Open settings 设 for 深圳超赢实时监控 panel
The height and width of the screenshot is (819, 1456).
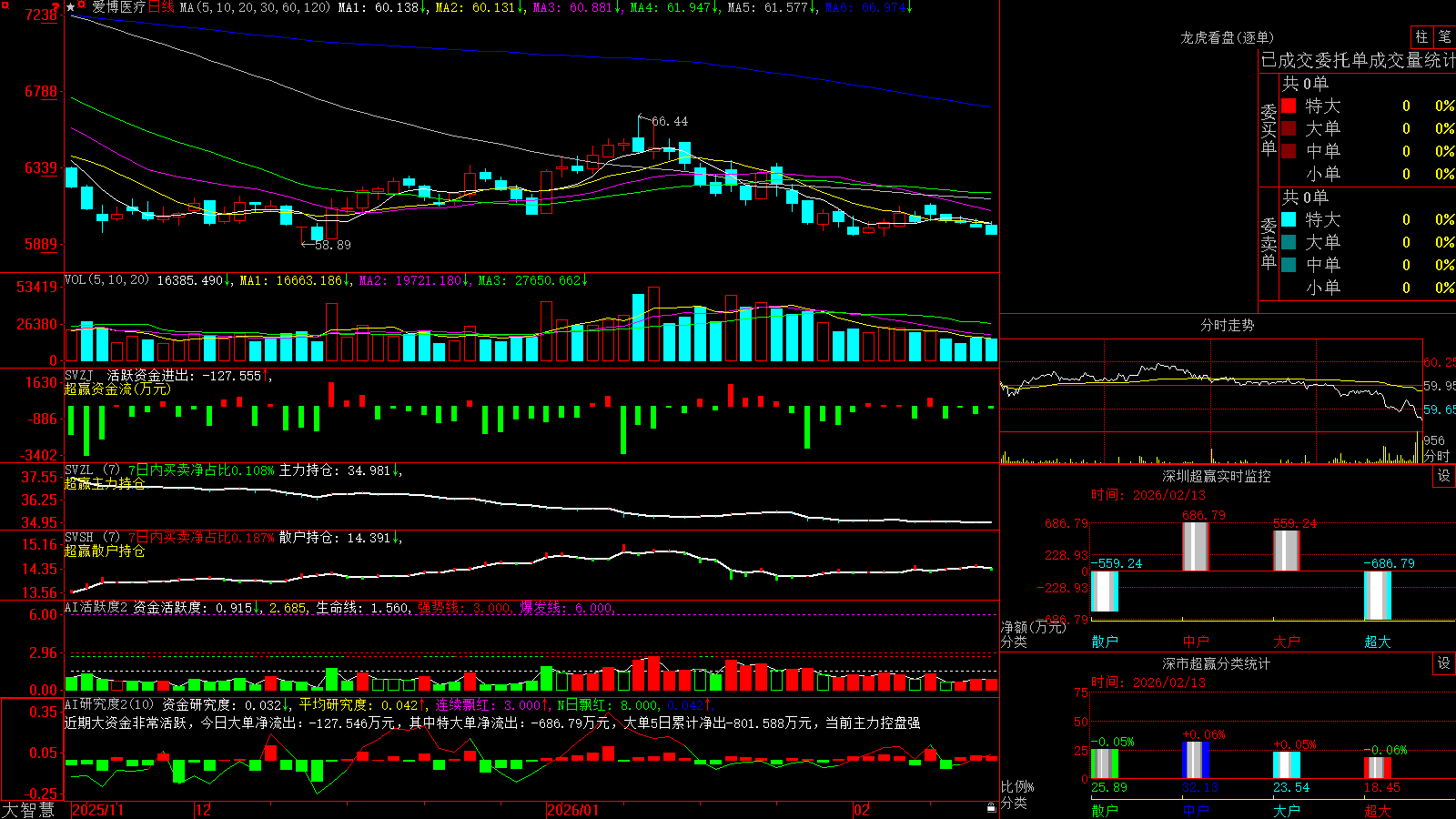click(x=1444, y=476)
